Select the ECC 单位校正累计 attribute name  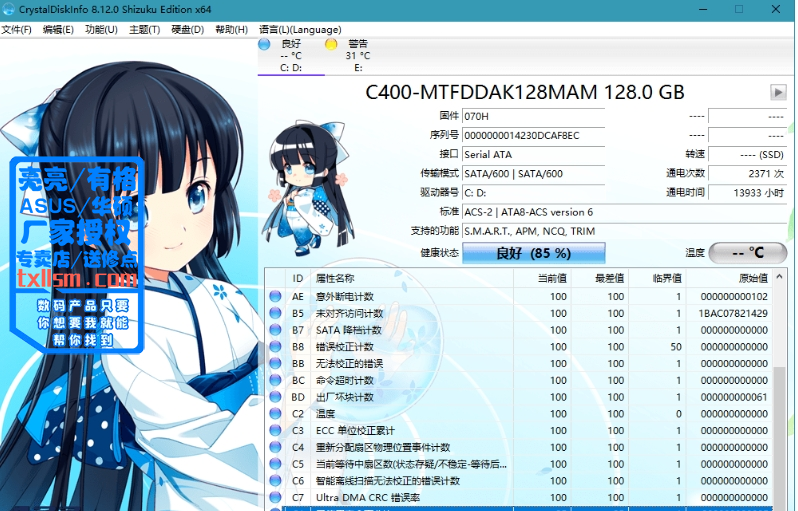tap(355, 431)
